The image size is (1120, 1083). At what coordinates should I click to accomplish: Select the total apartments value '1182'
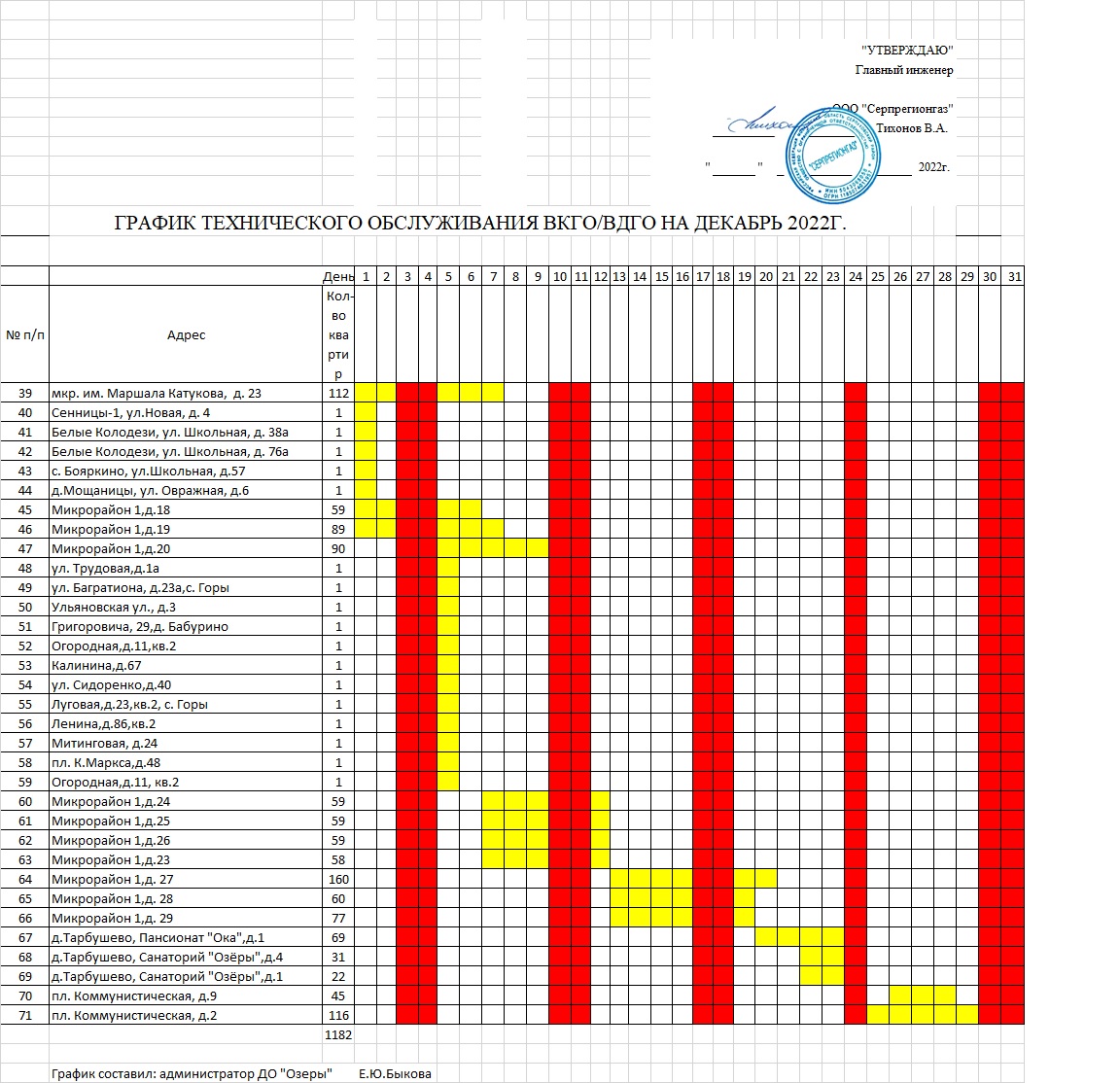(x=338, y=1035)
